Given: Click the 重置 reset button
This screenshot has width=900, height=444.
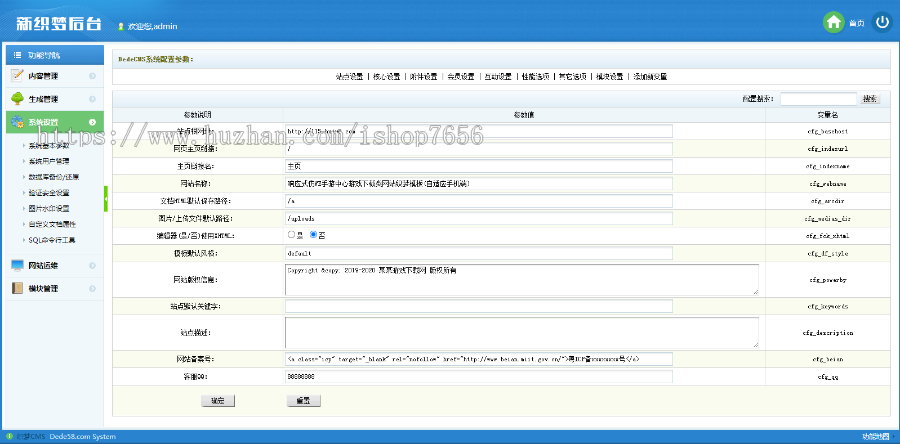Looking at the screenshot, I should pyautogui.click(x=304, y=401).
